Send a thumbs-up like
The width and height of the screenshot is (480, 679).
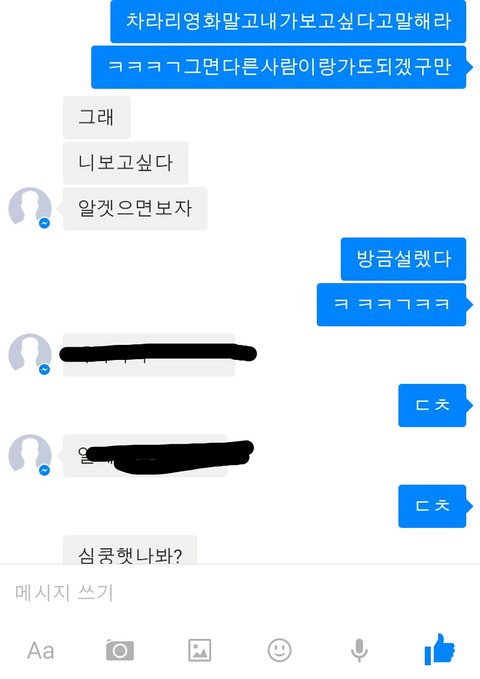[x=440, y=649]
